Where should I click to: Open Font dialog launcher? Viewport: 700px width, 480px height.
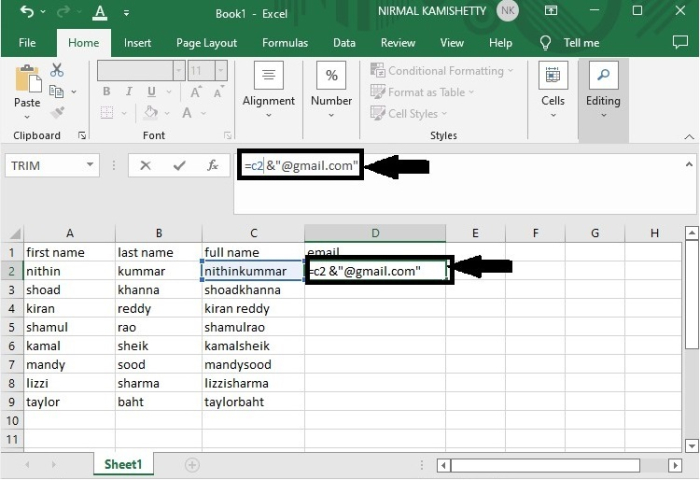pos(228,135)
